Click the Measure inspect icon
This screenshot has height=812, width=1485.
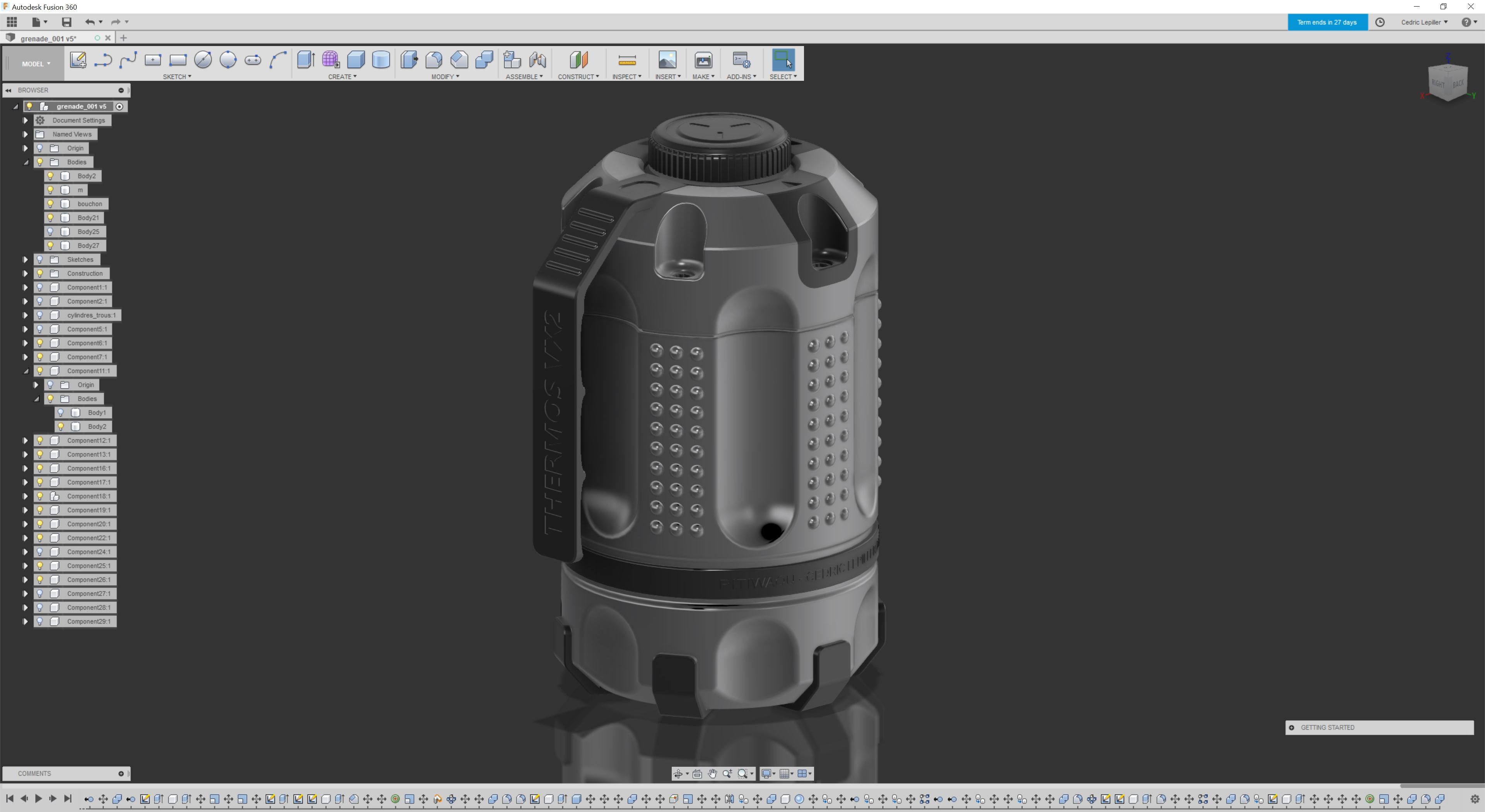coord(626,60)
